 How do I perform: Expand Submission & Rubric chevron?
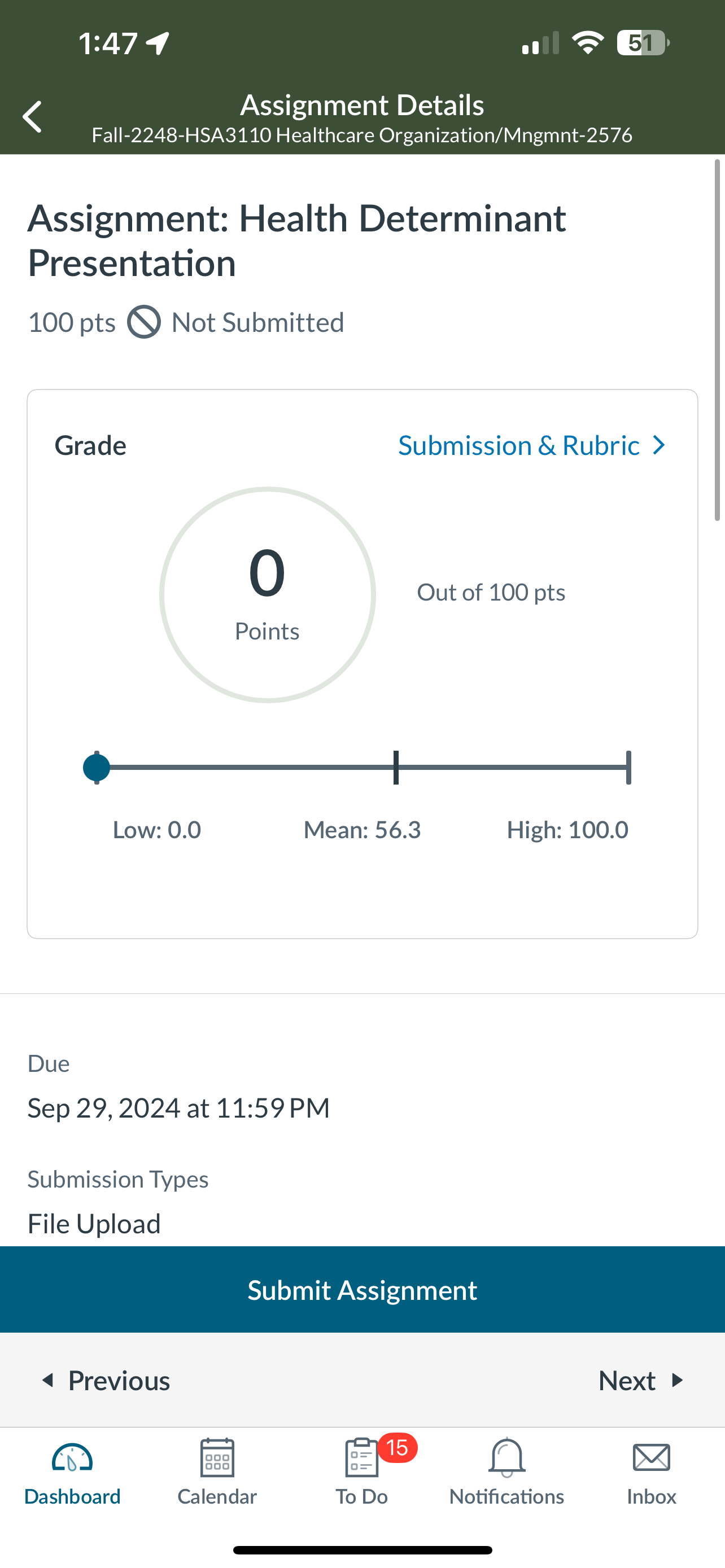tap(658, 445)
